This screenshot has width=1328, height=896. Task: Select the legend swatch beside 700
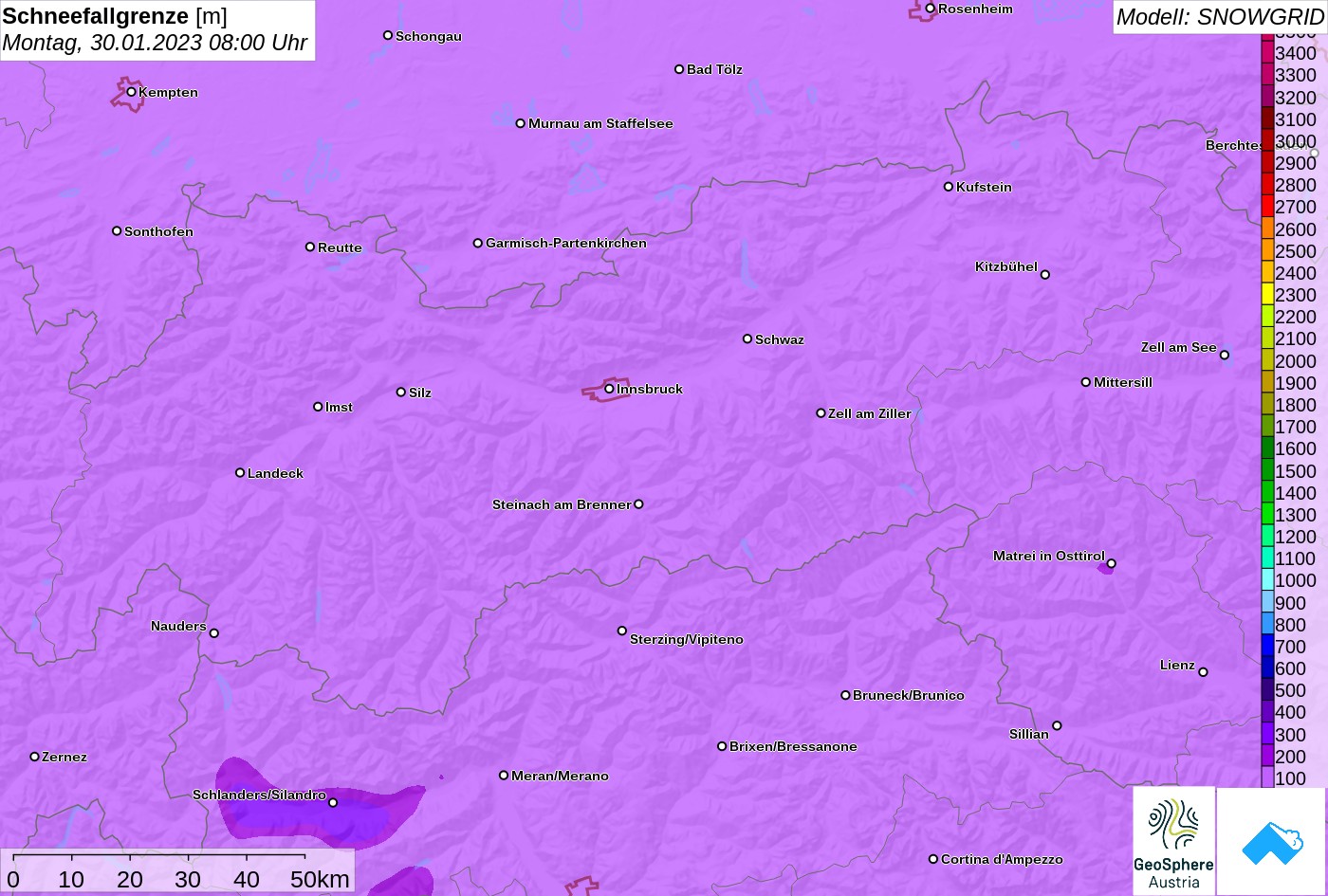(1267, 646)
